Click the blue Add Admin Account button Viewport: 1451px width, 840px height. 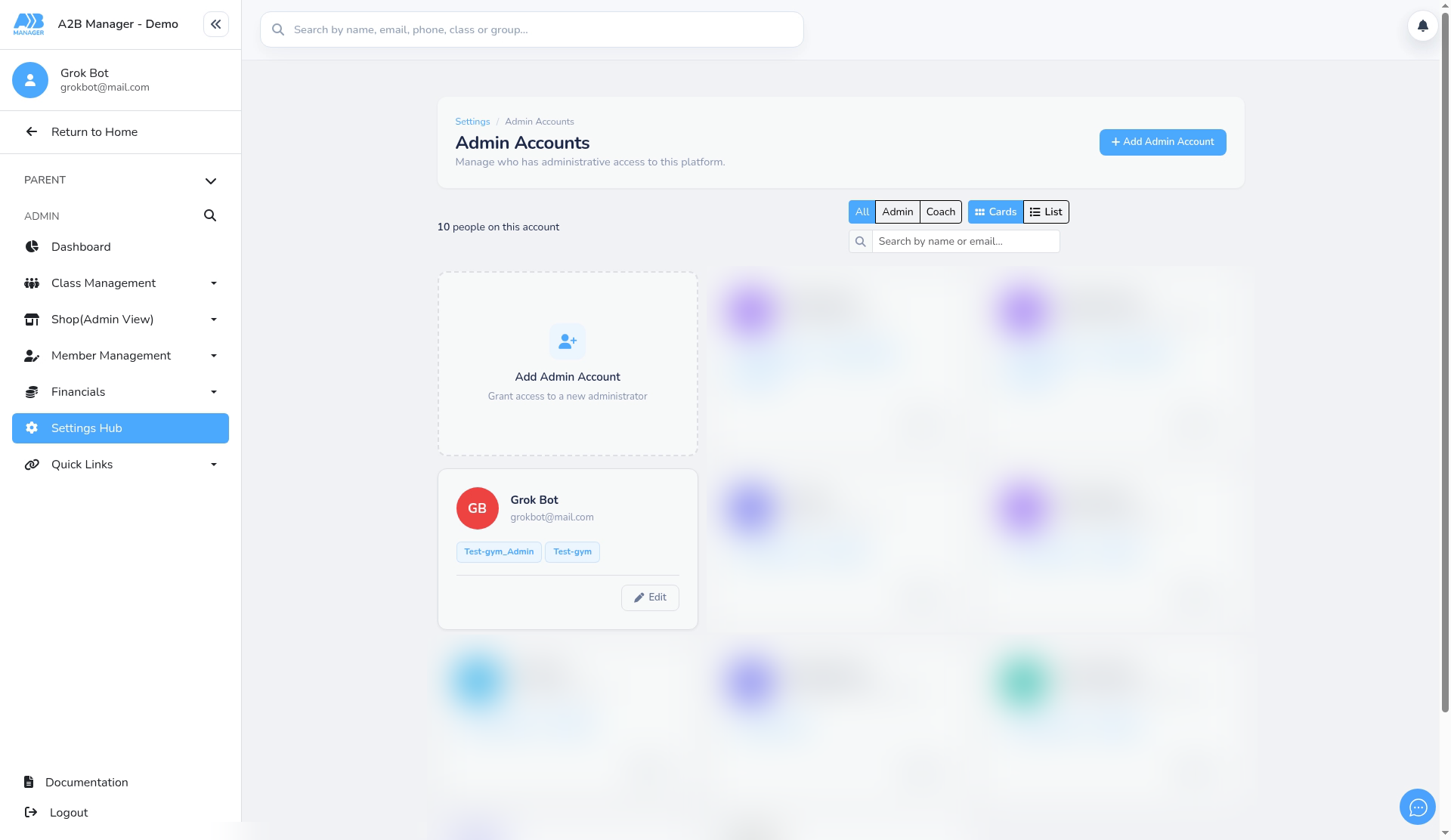[1162, 143]
